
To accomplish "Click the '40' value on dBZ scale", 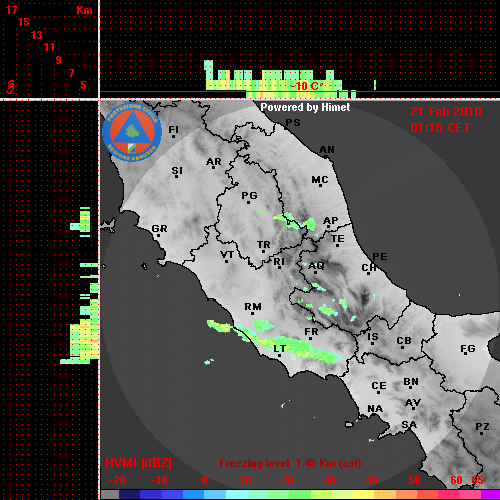I will point(372,480).
